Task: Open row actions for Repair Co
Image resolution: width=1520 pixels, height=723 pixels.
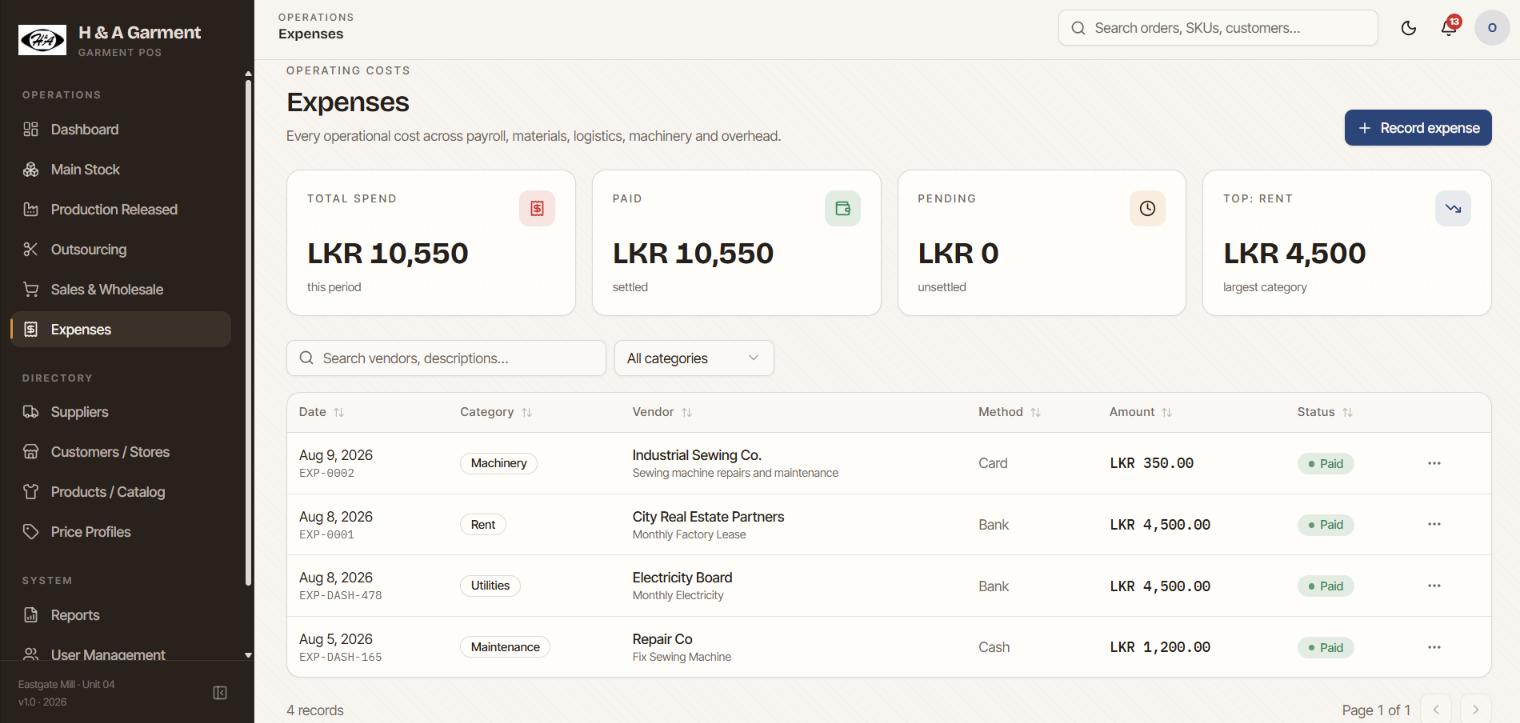Action: tap(1434, 647)
